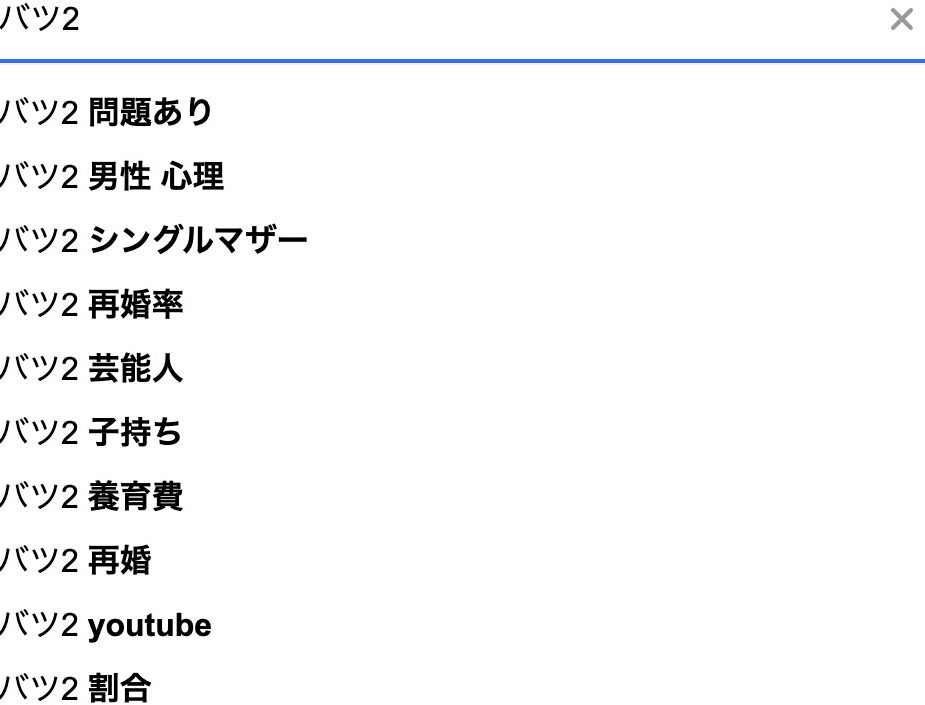Viewport: 925px width, 705px height.
Task: Select the バツ2 割合 suggestion
Action: coord(75,689)
